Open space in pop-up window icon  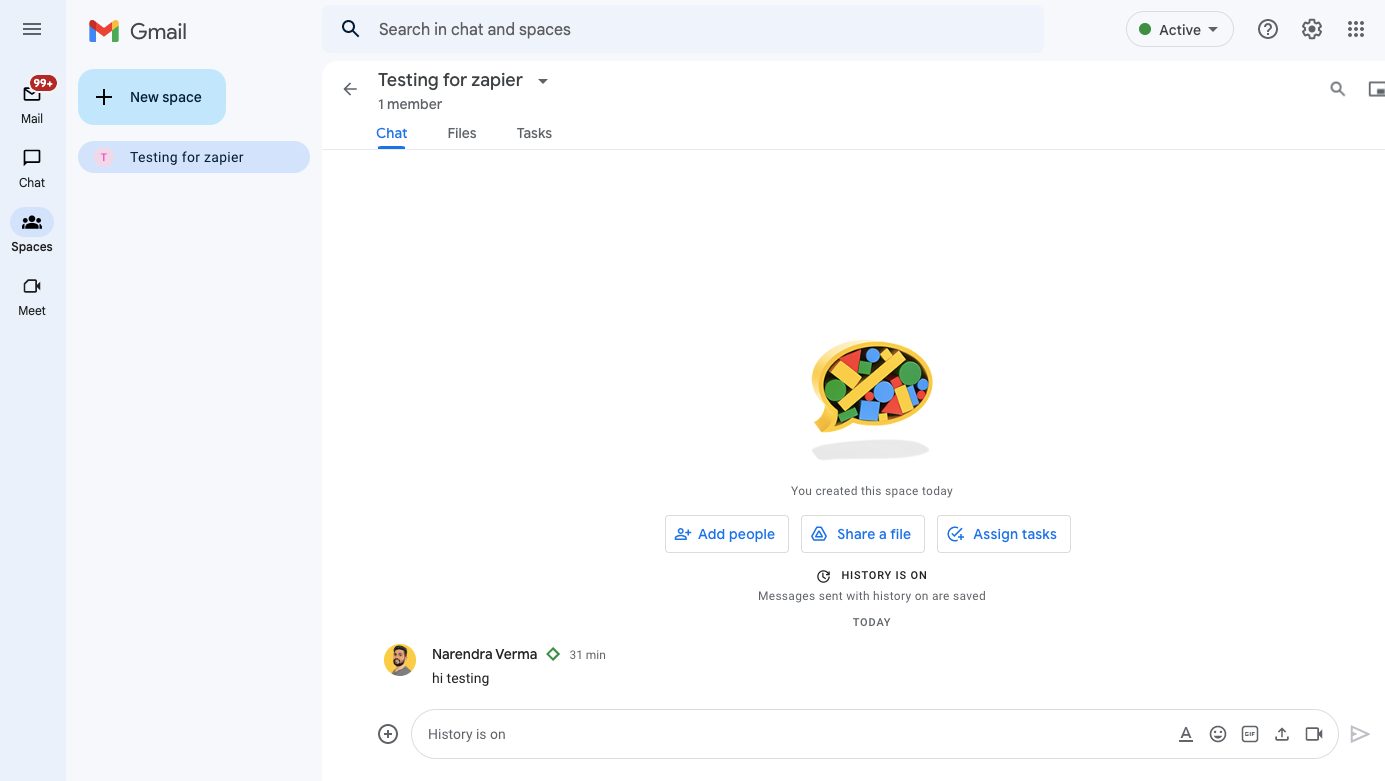point(1376,89)
